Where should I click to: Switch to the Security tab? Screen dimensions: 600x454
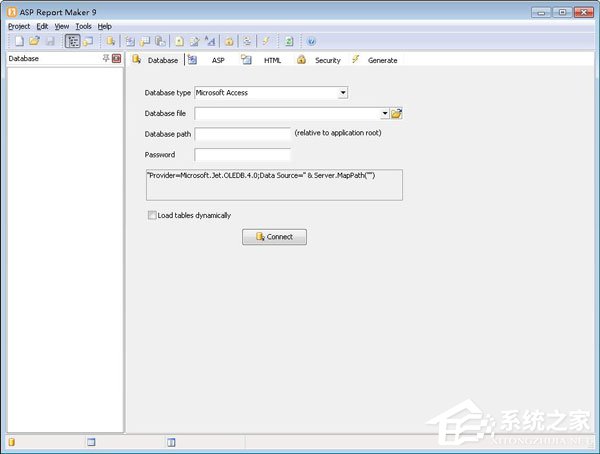point(318,60)
